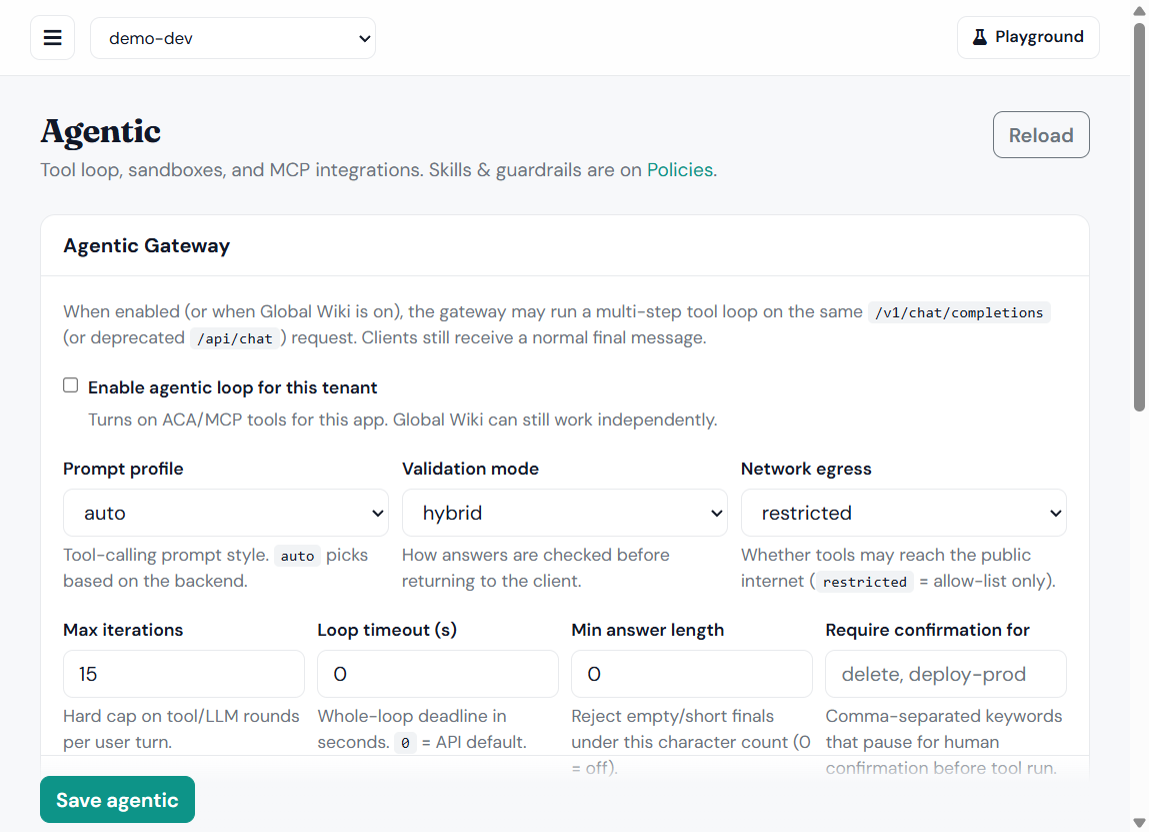Click the Validation mode label

tap(470, 469)
